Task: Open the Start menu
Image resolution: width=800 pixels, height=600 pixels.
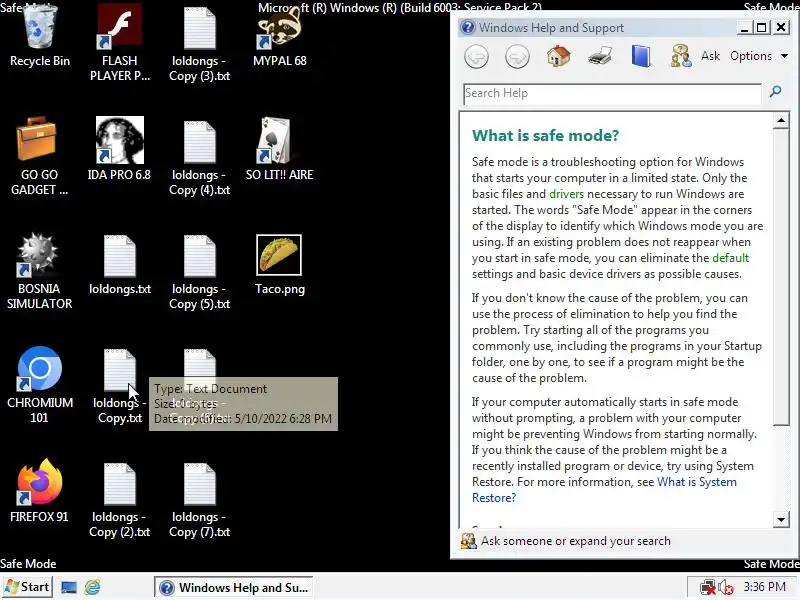Action: click(x=27, y=587)
